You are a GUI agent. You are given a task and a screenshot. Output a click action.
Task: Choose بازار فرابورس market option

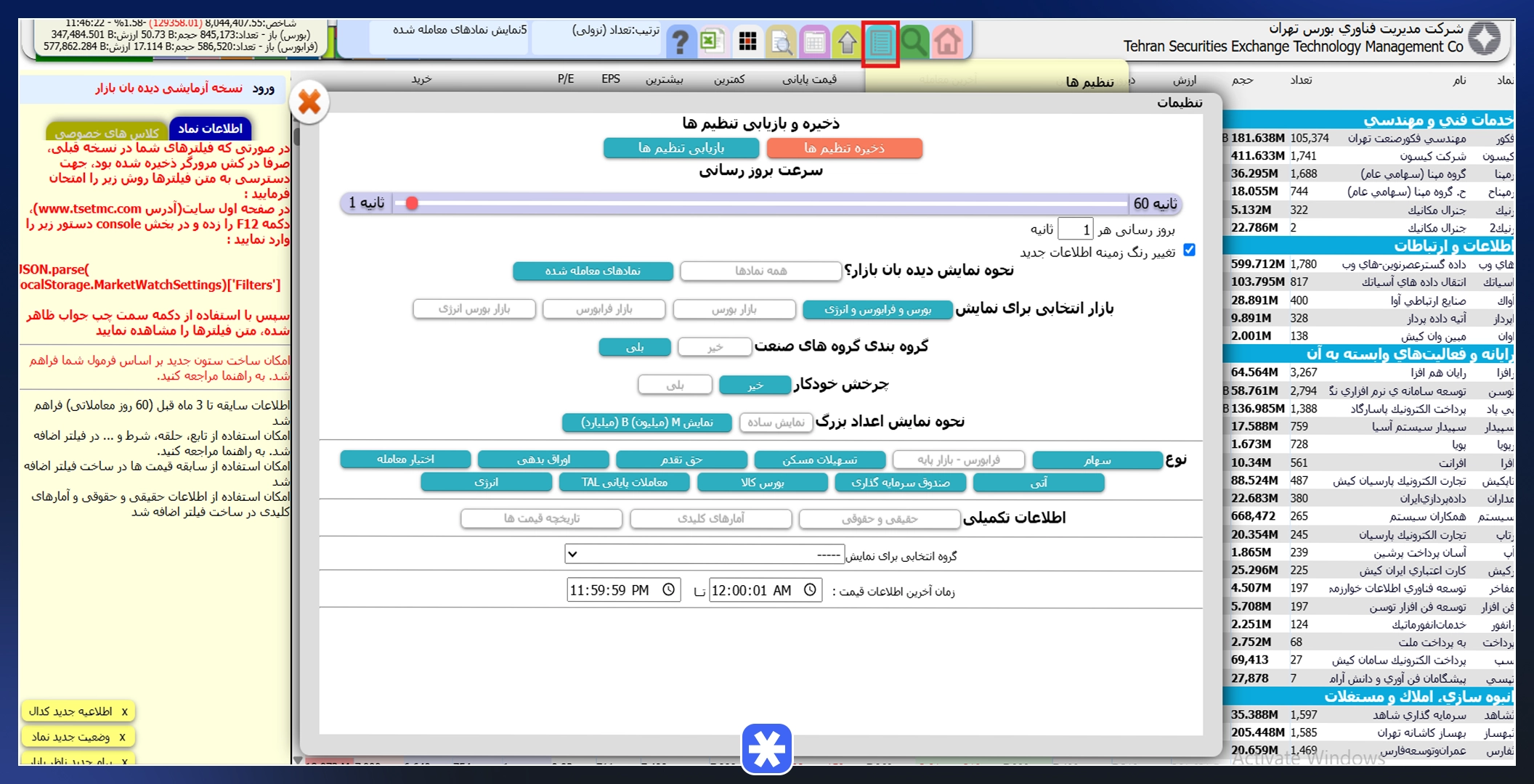(x=604, y=309)
